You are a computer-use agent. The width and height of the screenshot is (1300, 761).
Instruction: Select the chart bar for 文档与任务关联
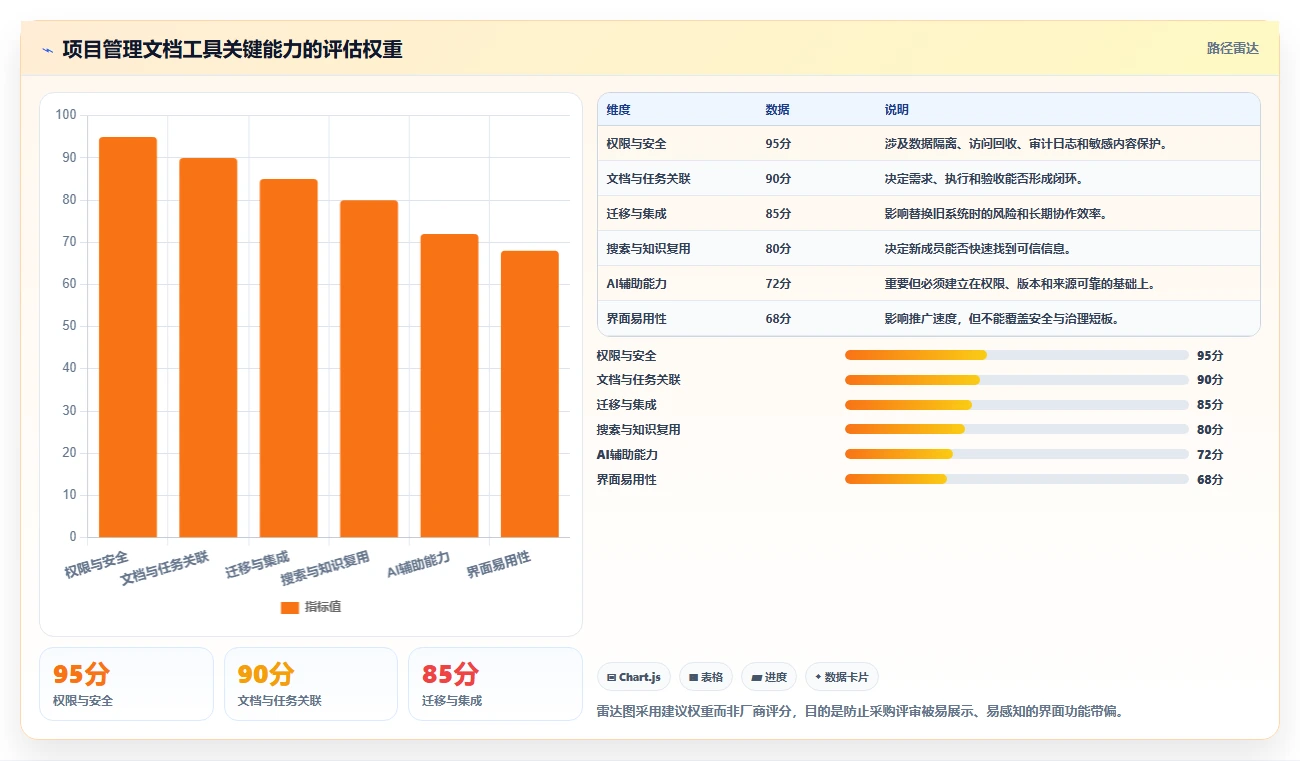(x=208, y=348)
